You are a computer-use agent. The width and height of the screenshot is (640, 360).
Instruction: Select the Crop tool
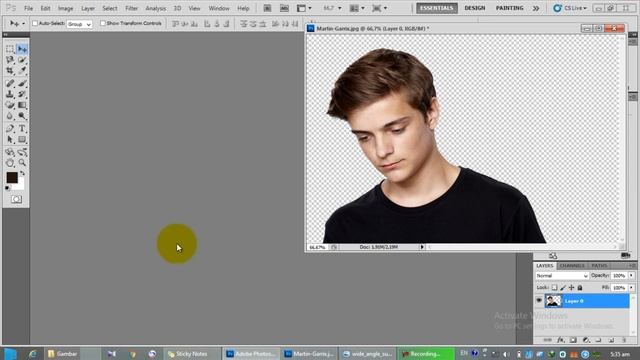(x=10, y=70)
